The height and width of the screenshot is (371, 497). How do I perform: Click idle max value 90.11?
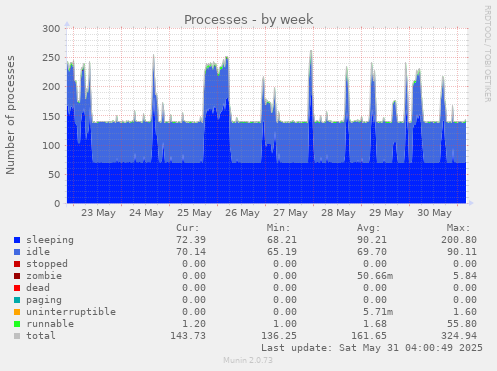pos(462,252)
